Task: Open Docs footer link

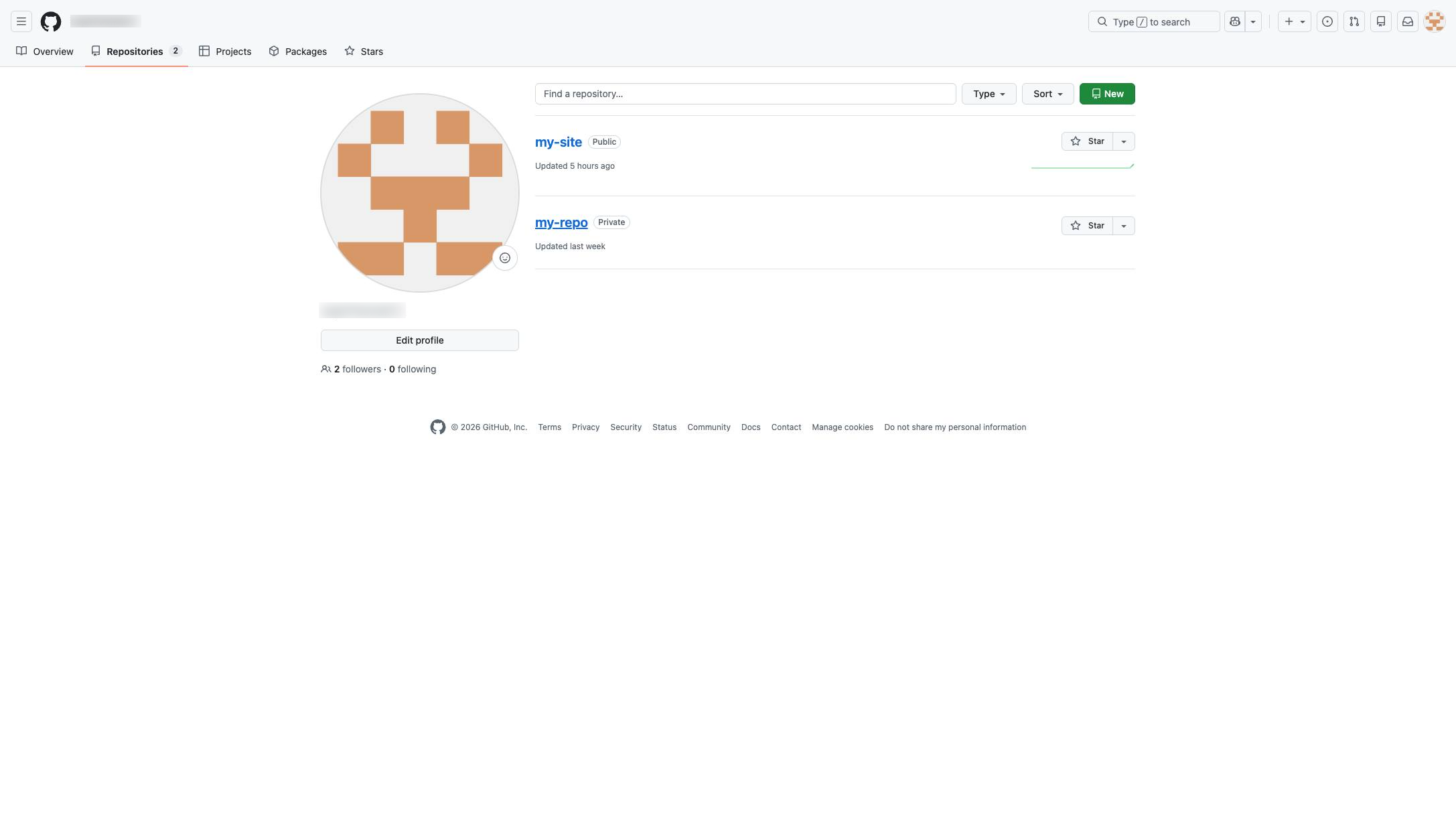Action: [x=751, y=427]
